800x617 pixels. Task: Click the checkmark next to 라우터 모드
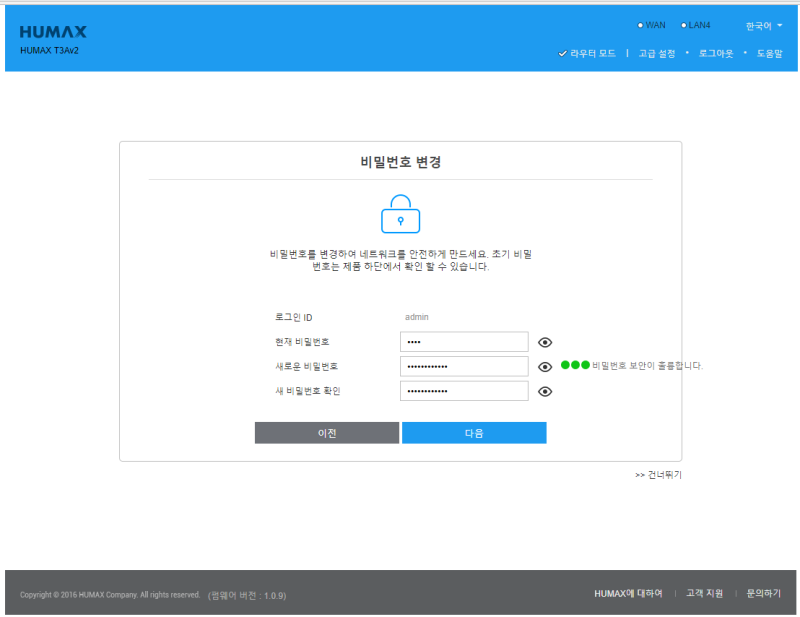pos(562,54)
